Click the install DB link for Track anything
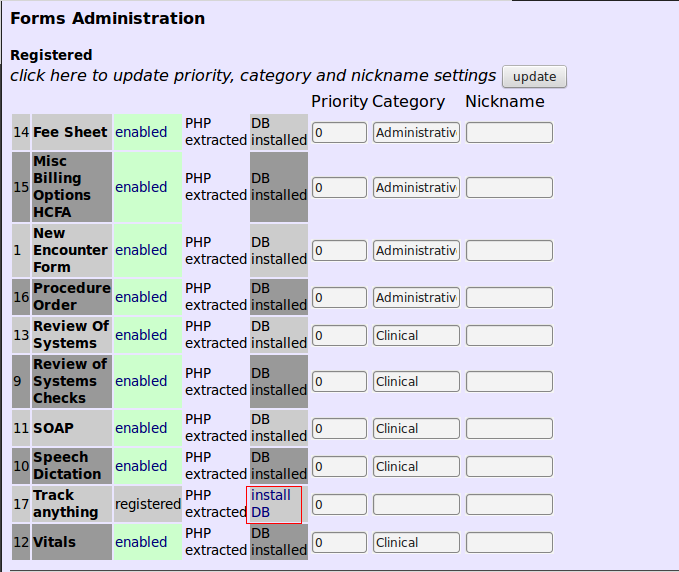 click(271, 504)
